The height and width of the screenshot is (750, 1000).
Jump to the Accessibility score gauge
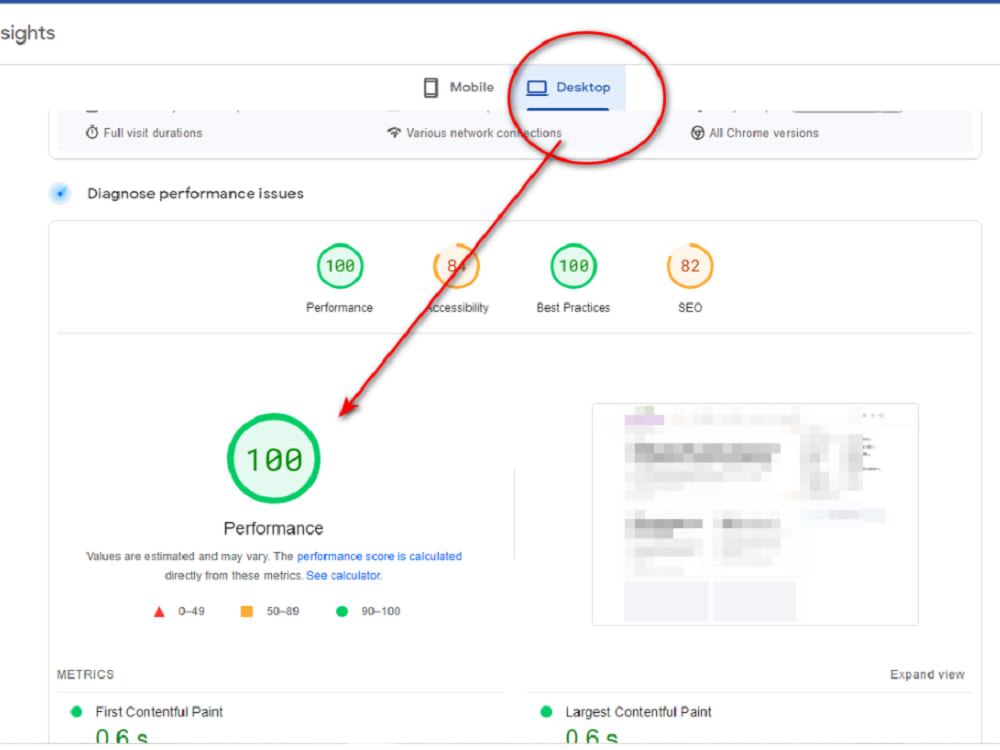pos(456,266)
